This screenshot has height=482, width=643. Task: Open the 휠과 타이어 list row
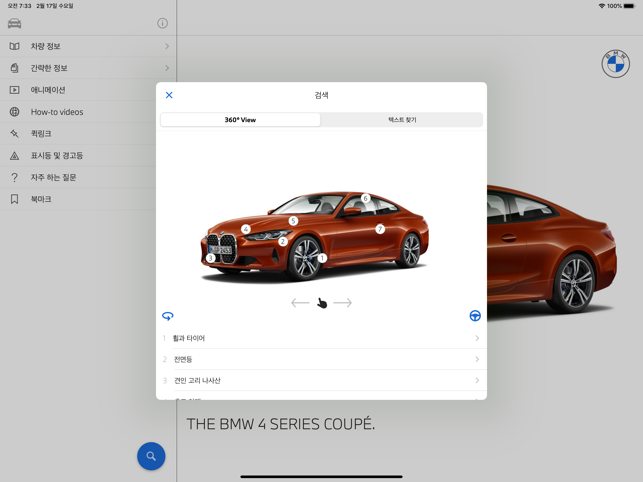pyautogui.click(x=322, y=338)
